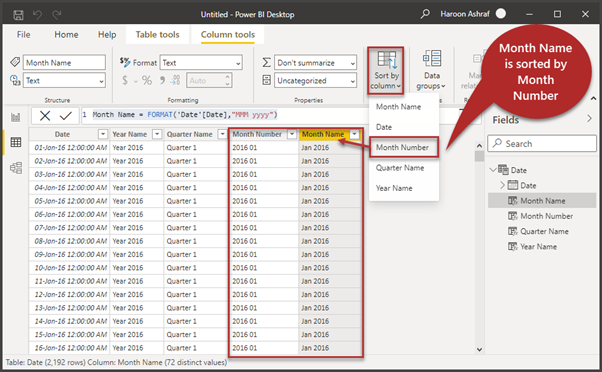
Task: Click the Sort by column button
Action: (385, 71)
